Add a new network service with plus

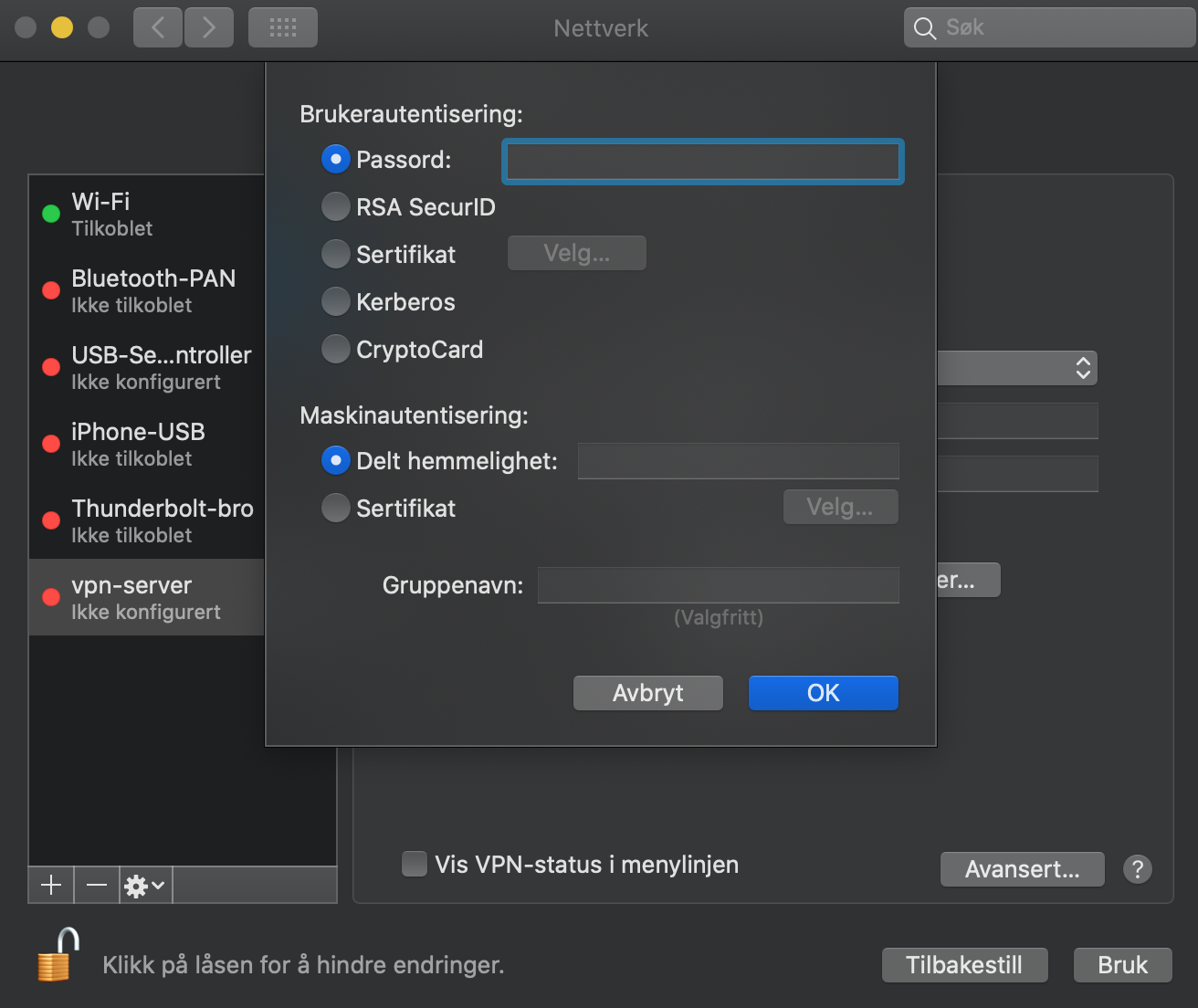[50, 885]
